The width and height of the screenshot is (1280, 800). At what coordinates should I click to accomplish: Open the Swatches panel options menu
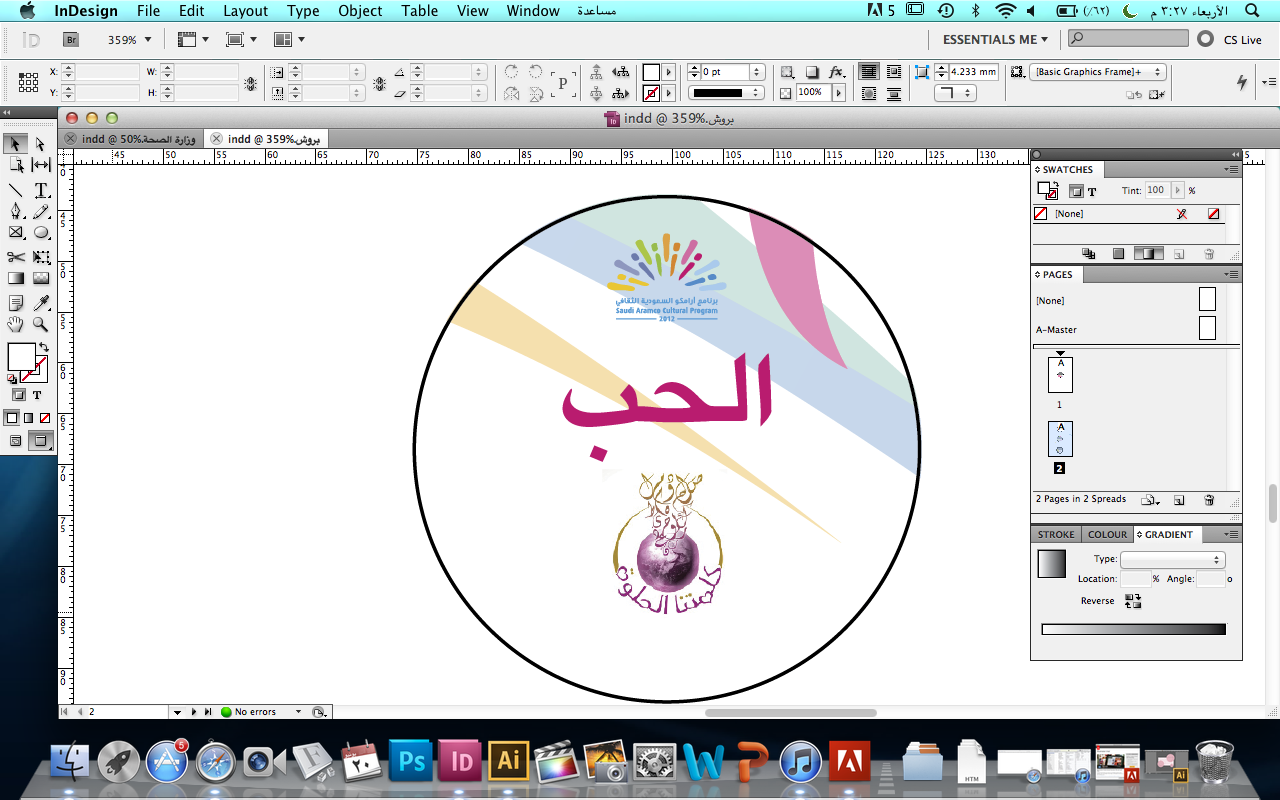point(1231,170)
